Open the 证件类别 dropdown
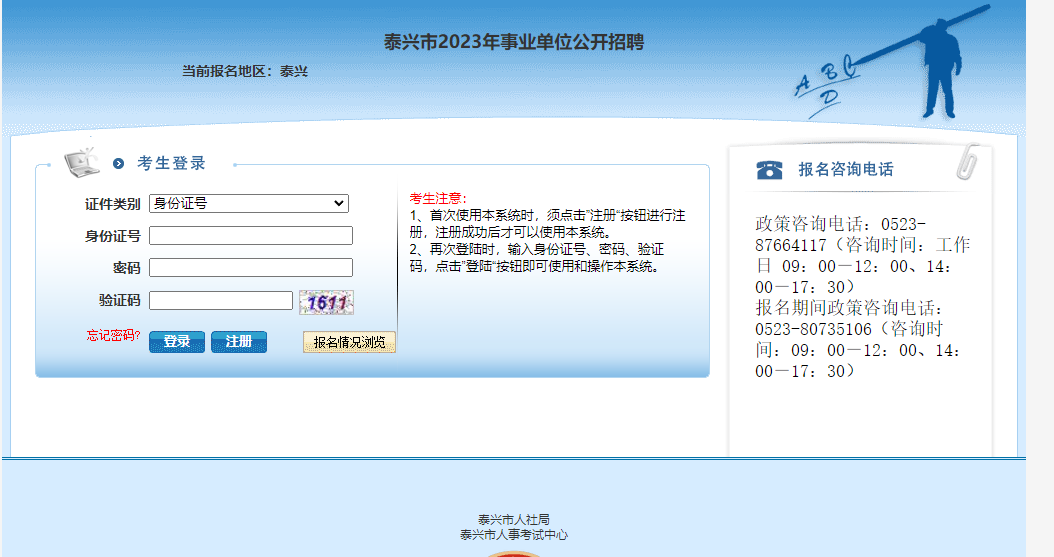The image size is (1054, 557). point(248,204)
